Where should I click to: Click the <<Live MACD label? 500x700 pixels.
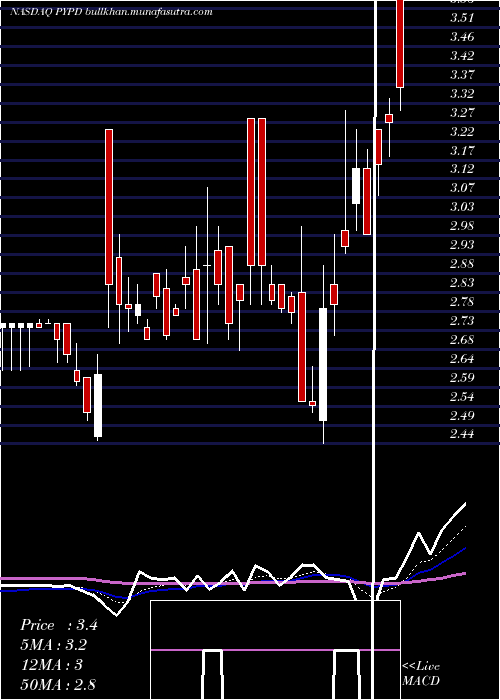click(x=421, y=673)
